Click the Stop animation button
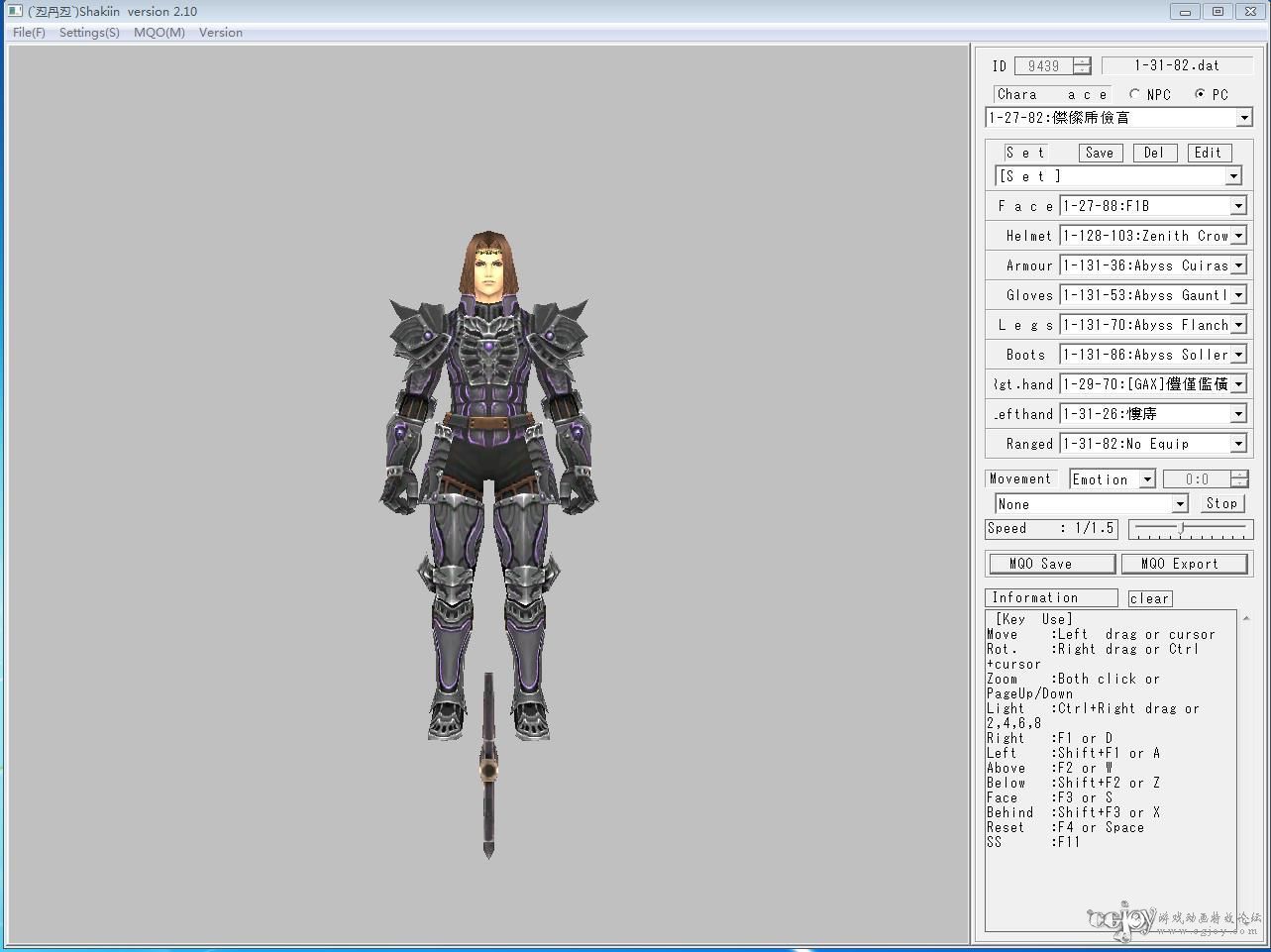Image resolution: width=1271 pixels, height=952 pixels. (x=1221, y=503)
